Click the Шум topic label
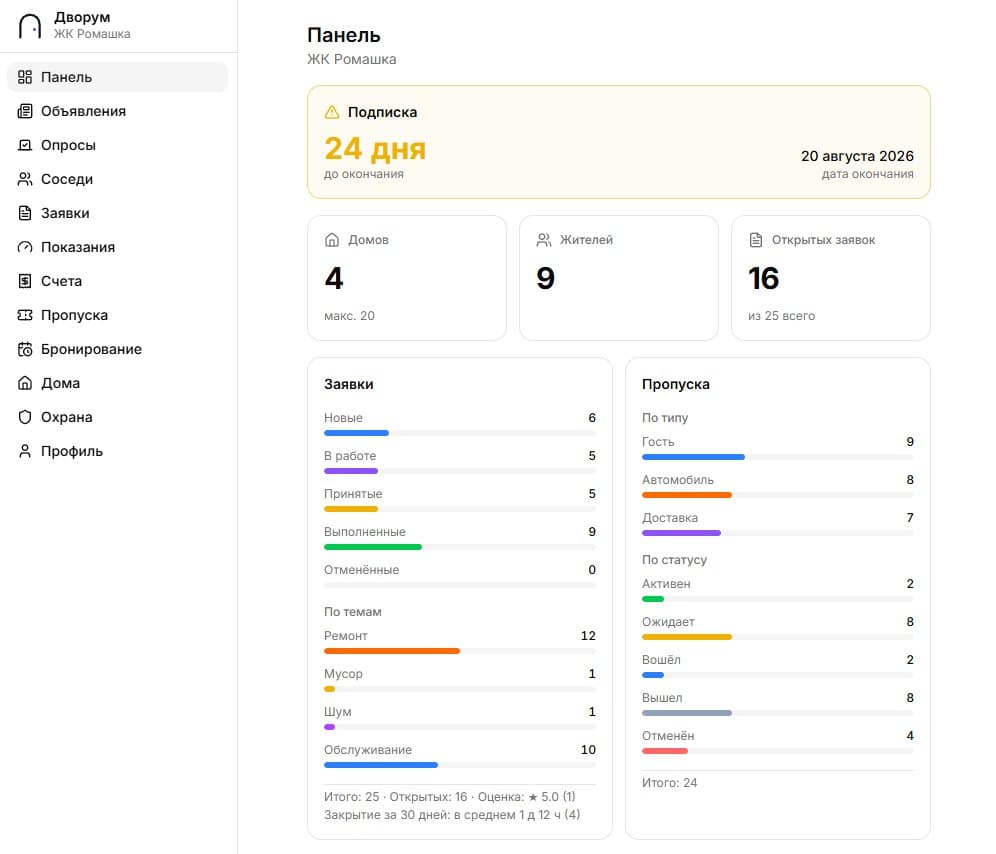 [x=337, y=712]
